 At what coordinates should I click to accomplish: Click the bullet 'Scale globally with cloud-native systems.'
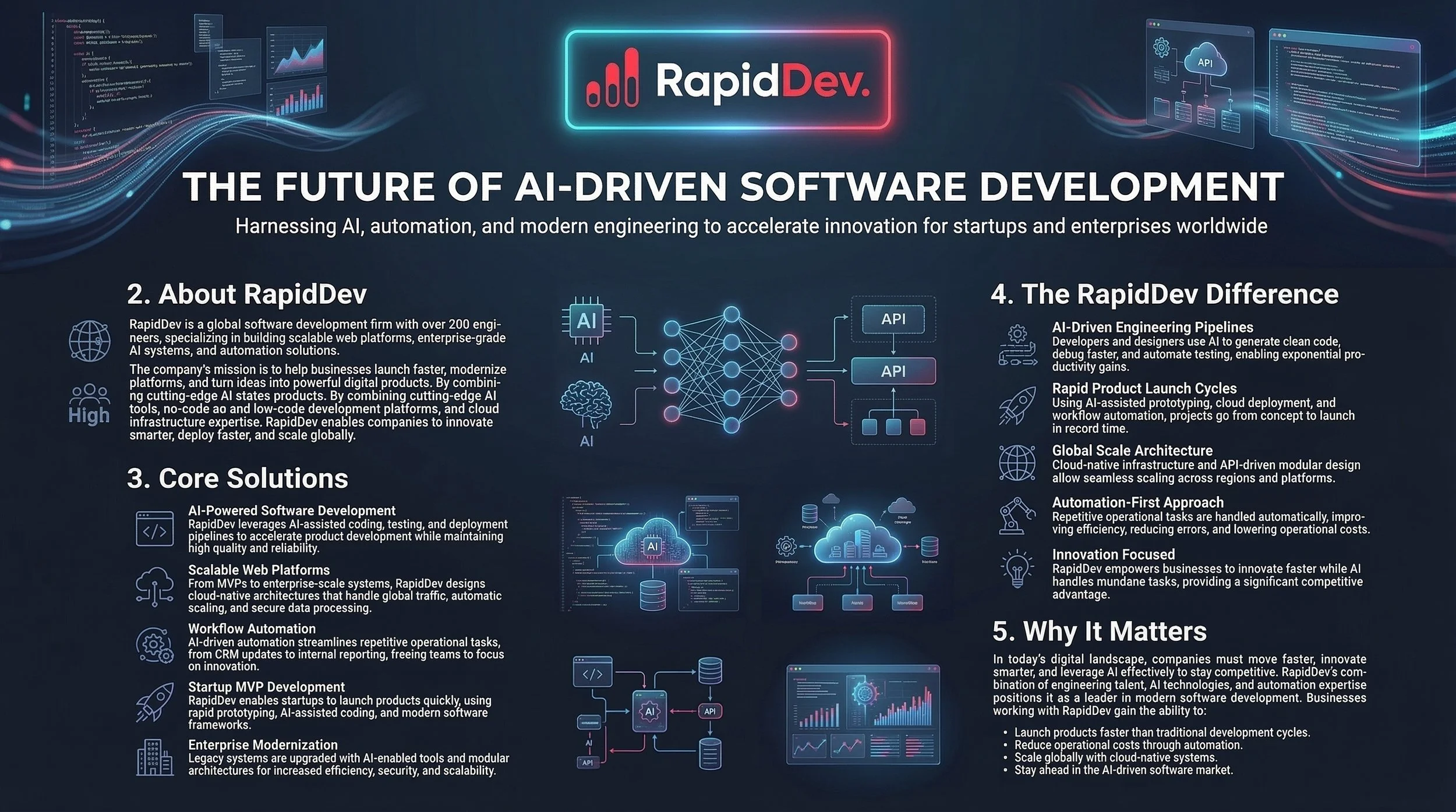1116,757
